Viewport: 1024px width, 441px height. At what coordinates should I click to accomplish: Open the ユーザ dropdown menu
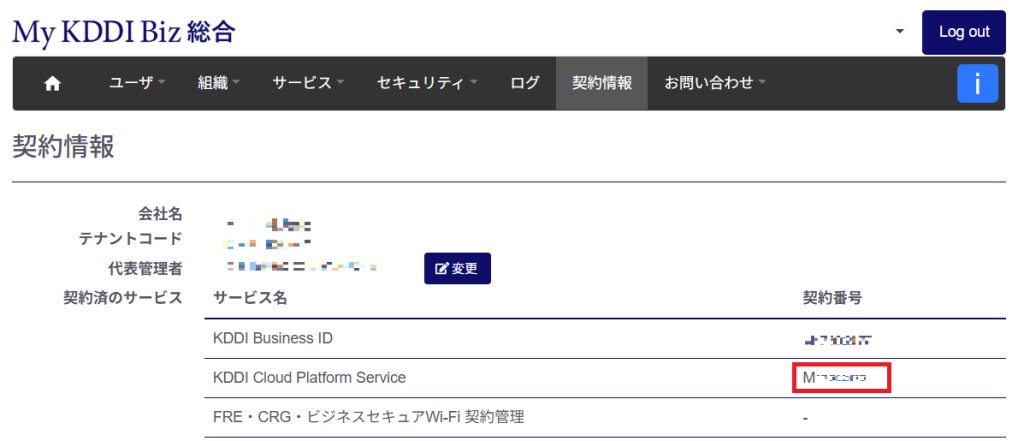pyautogui.click(x=137, y=84)
